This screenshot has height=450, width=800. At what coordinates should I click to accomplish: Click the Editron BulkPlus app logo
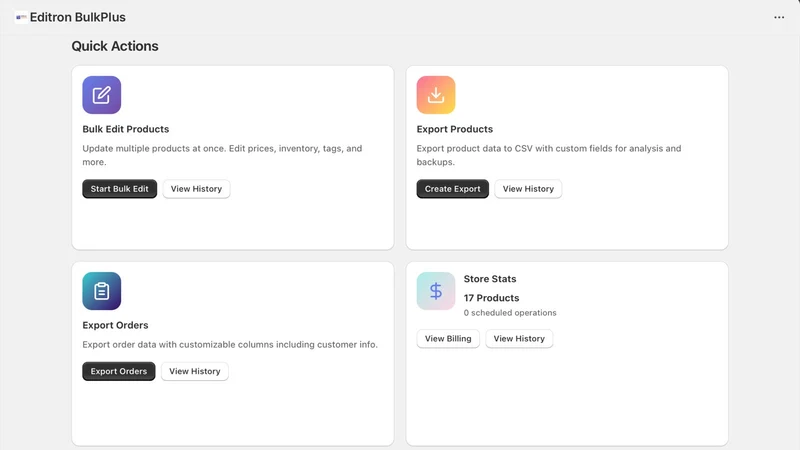[x=21, y=17]
